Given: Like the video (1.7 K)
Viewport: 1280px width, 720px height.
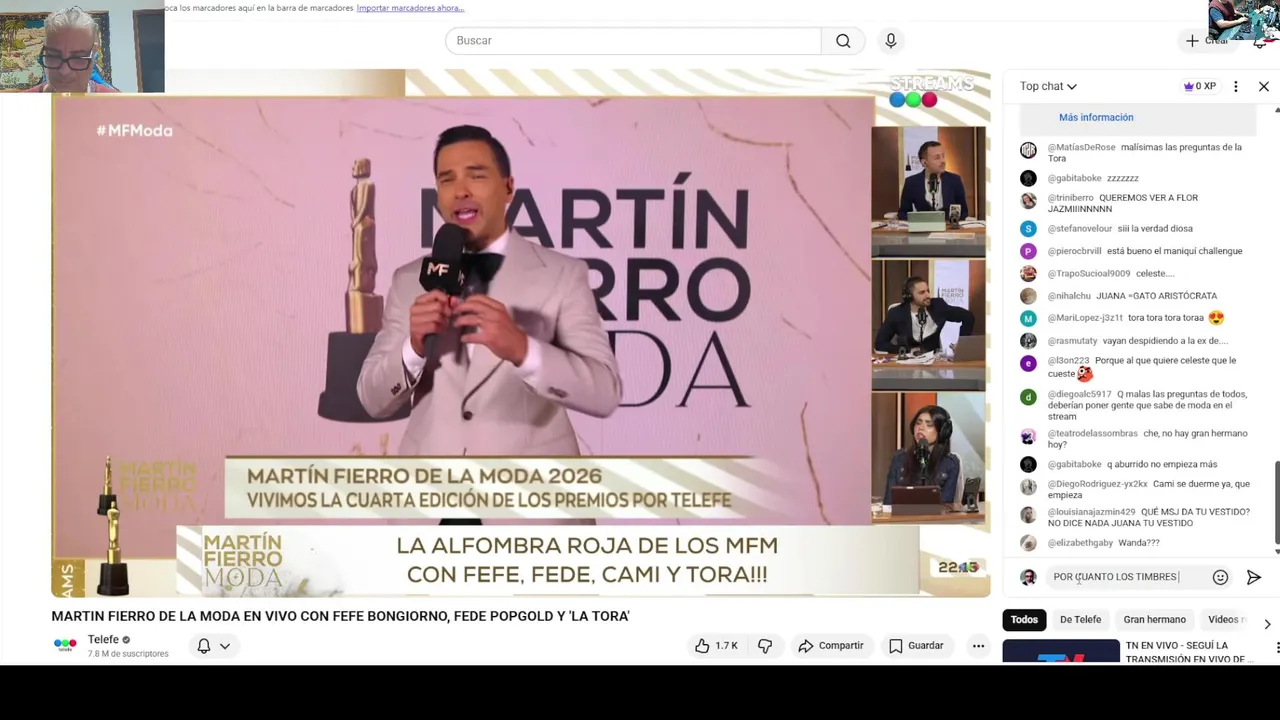Looking at the screenshot, I should [x=716, y=646].
